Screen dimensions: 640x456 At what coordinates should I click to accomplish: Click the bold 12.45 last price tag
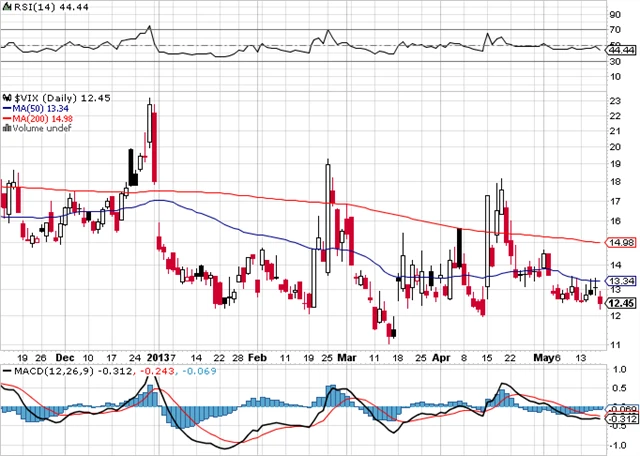(x=620, y=303)
